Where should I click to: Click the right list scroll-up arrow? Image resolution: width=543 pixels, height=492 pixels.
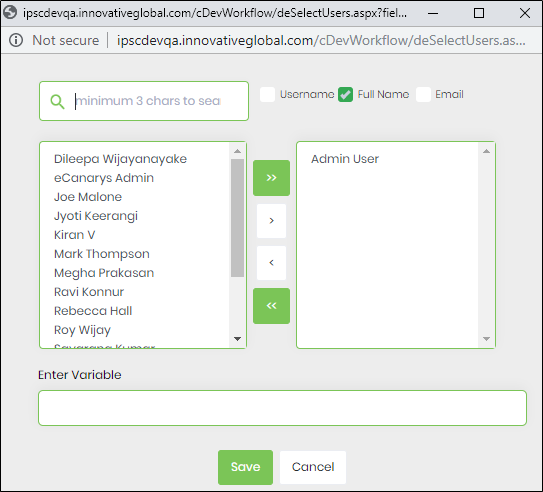point(487,151)
